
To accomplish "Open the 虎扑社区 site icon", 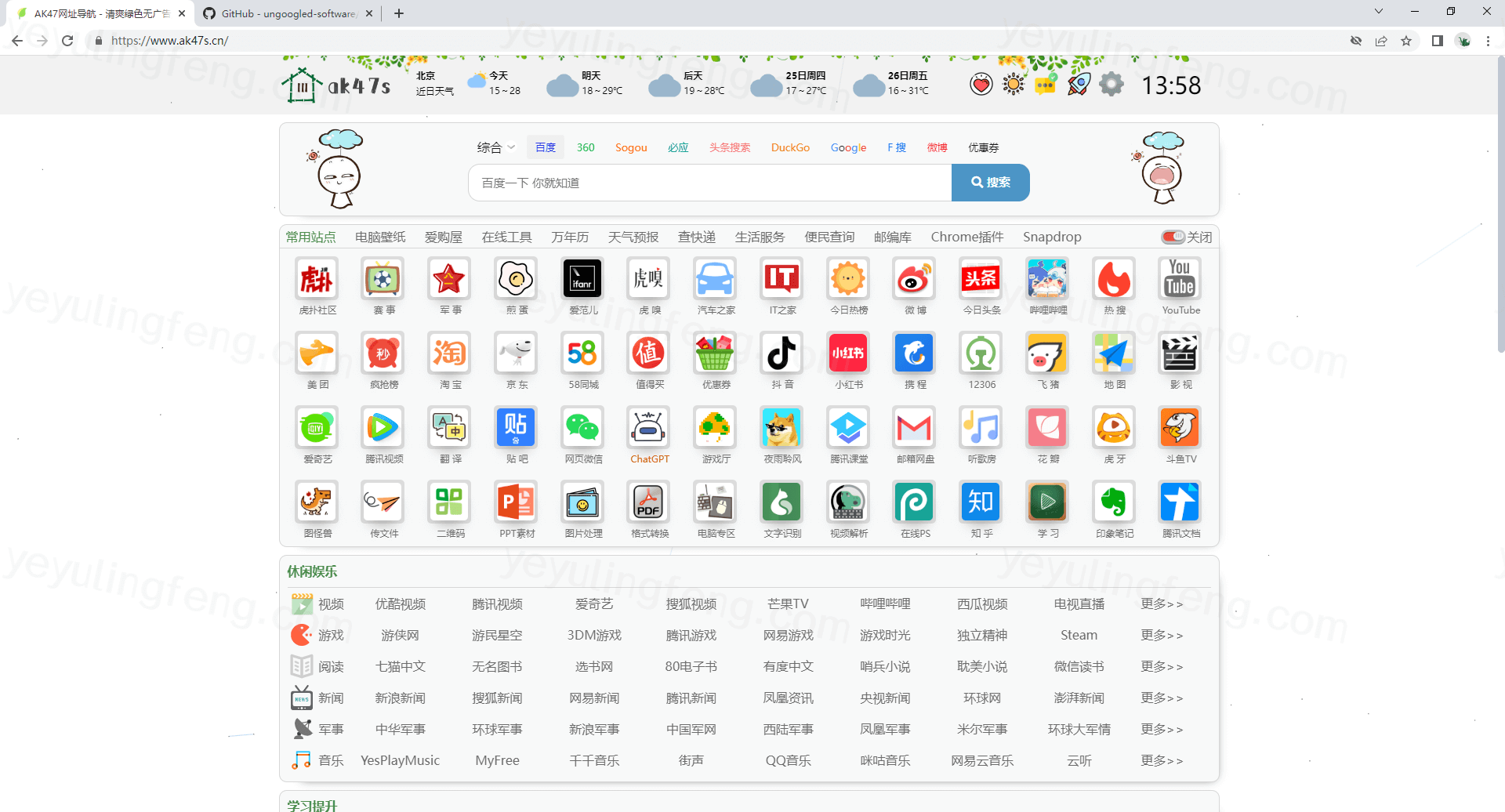I will click(317, 278).
